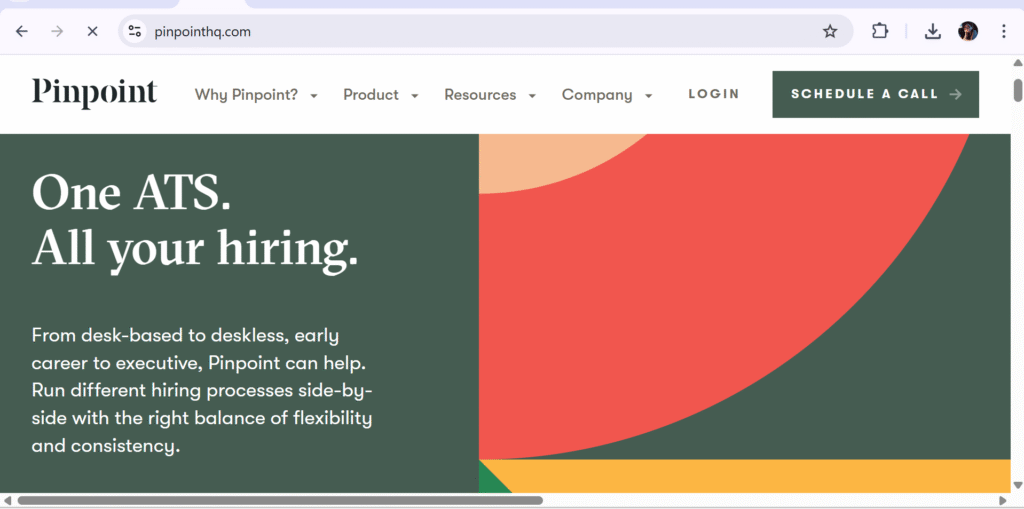This screenshot has height=509, width=1024.
Task: Click the vertical scrollbar up arrow
Action: point(1017,63)
